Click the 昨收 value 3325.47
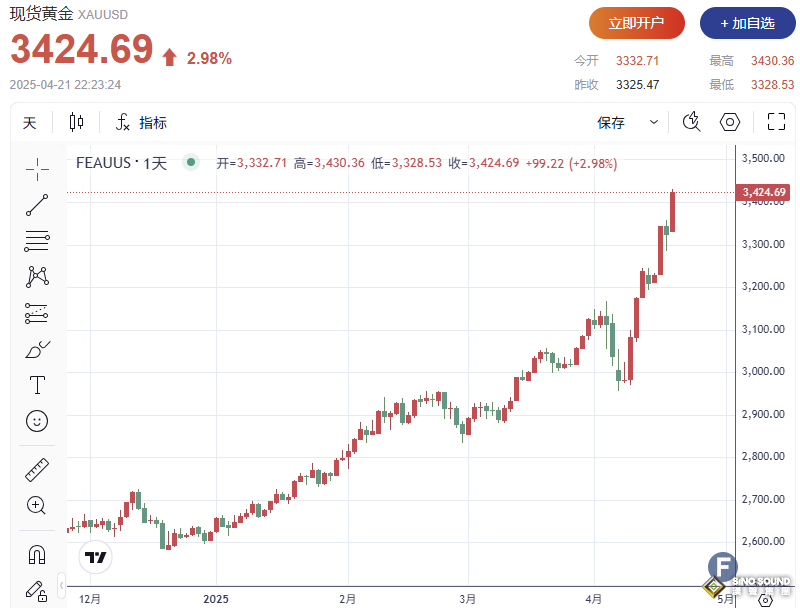The height and width of the screenshot is (608, 800). [x=637, y=85]
